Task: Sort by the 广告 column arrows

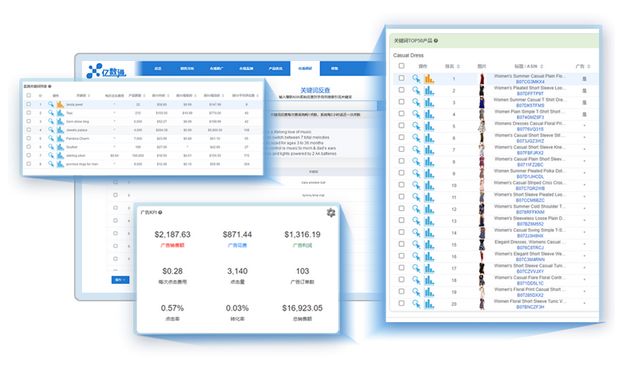Action: 589,66
